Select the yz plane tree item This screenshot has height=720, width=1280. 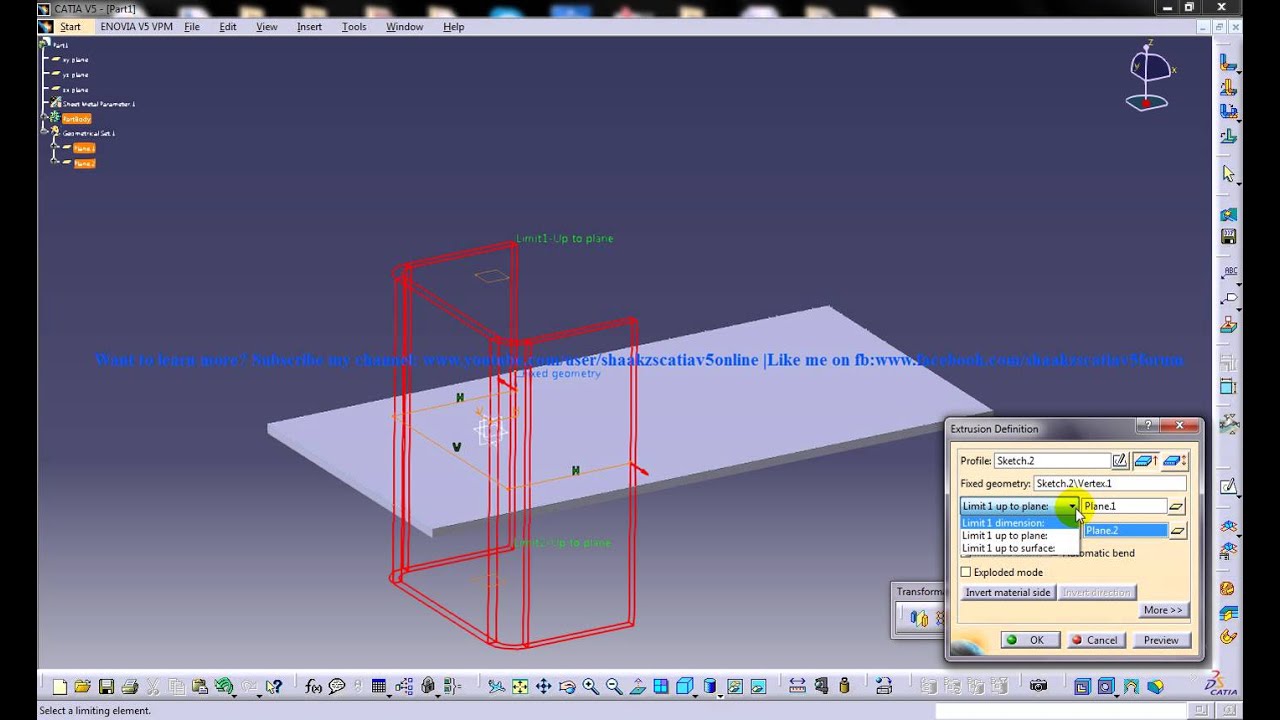(x=75, y=74)
